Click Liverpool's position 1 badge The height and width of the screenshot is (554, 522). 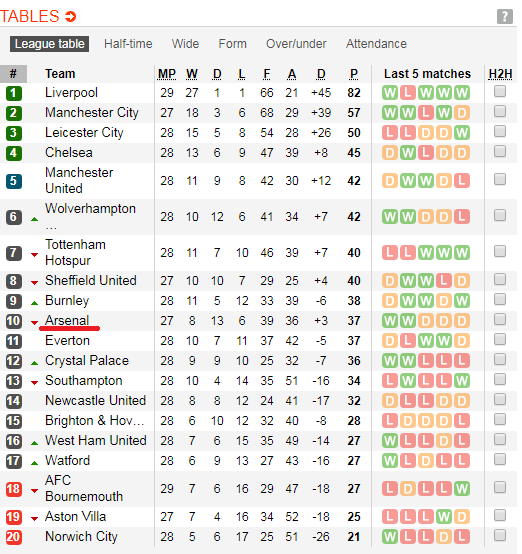tap(14, 93)
